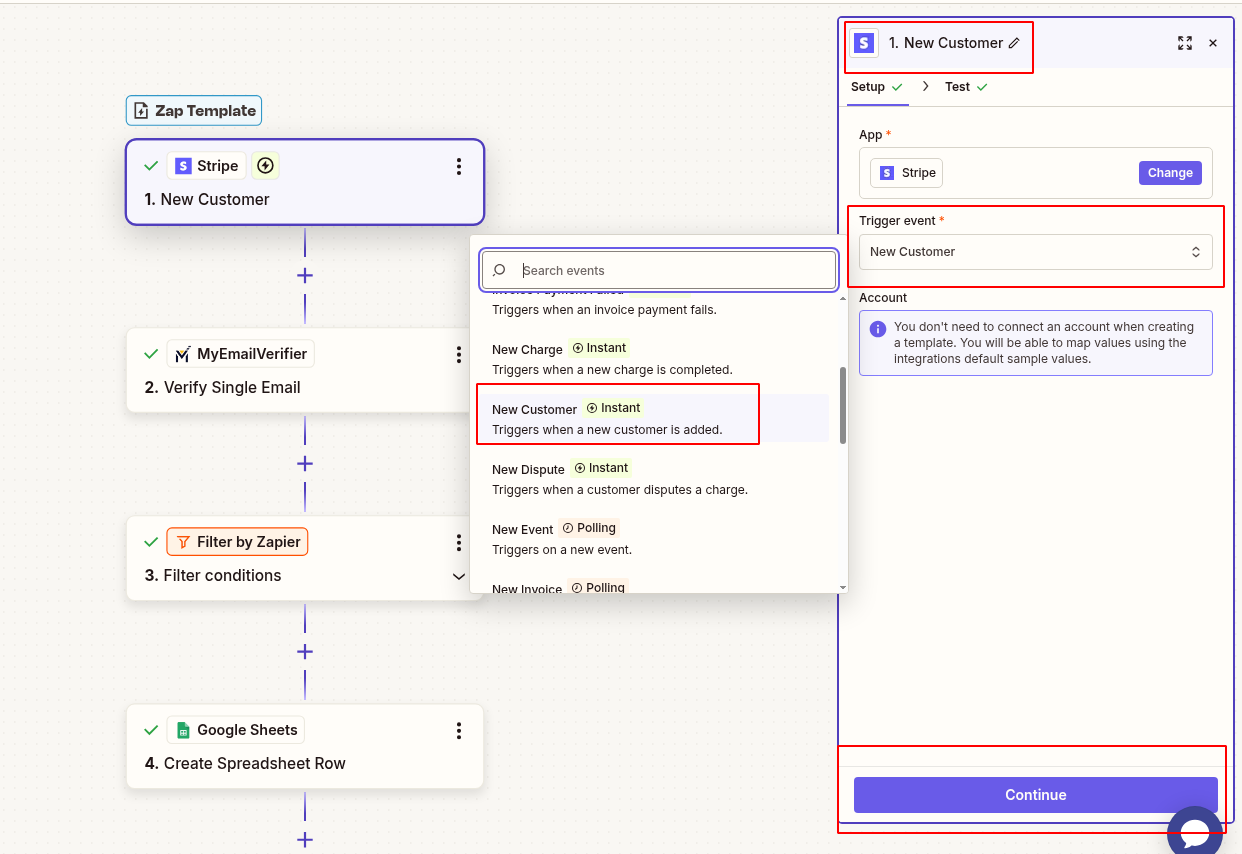Expand Filter conditions using its chevron
The height and width of the screenshot is (854, 1242).
(459, 577)
